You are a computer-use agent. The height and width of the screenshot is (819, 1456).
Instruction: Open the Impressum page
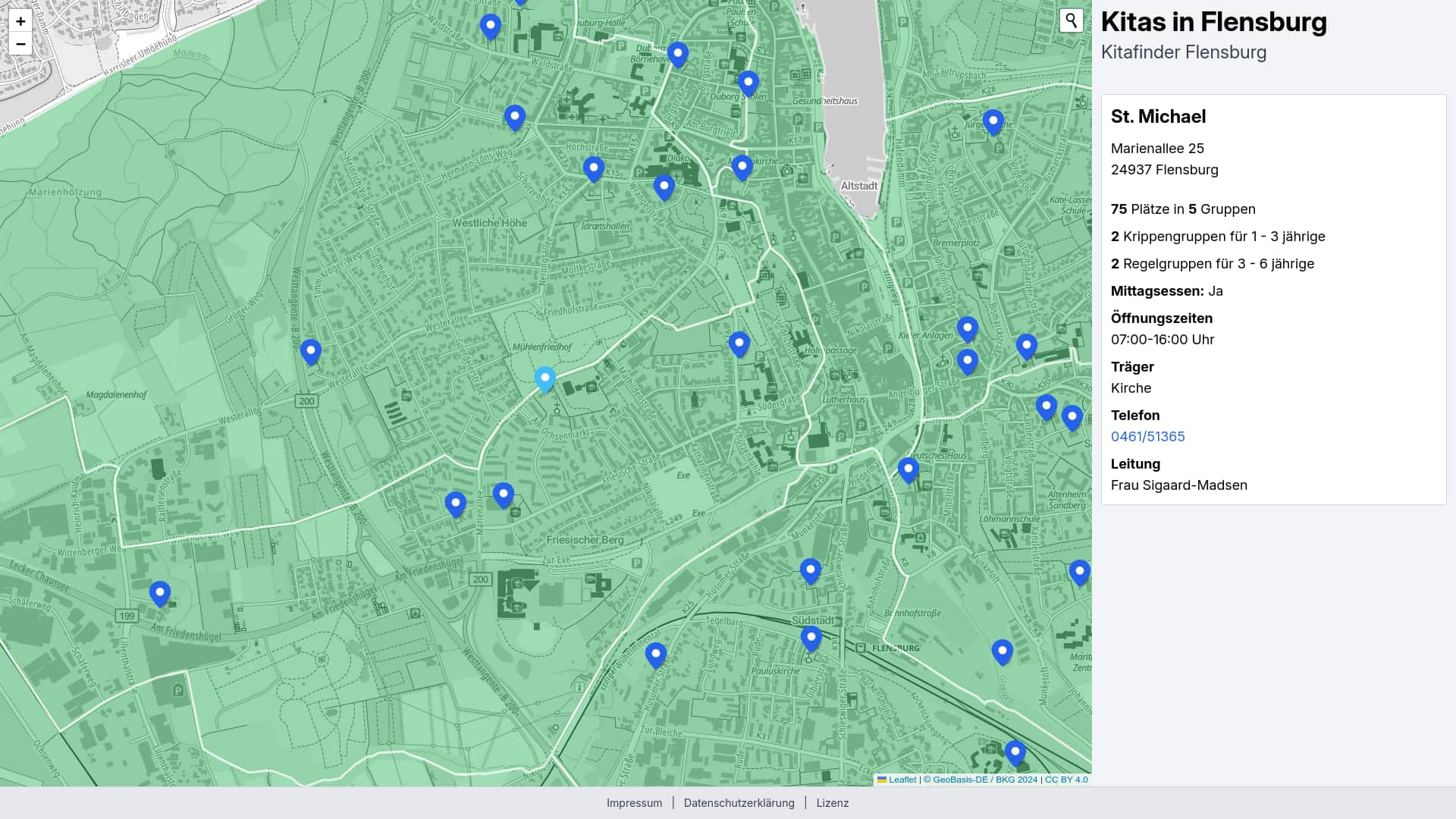click(634, 802)
